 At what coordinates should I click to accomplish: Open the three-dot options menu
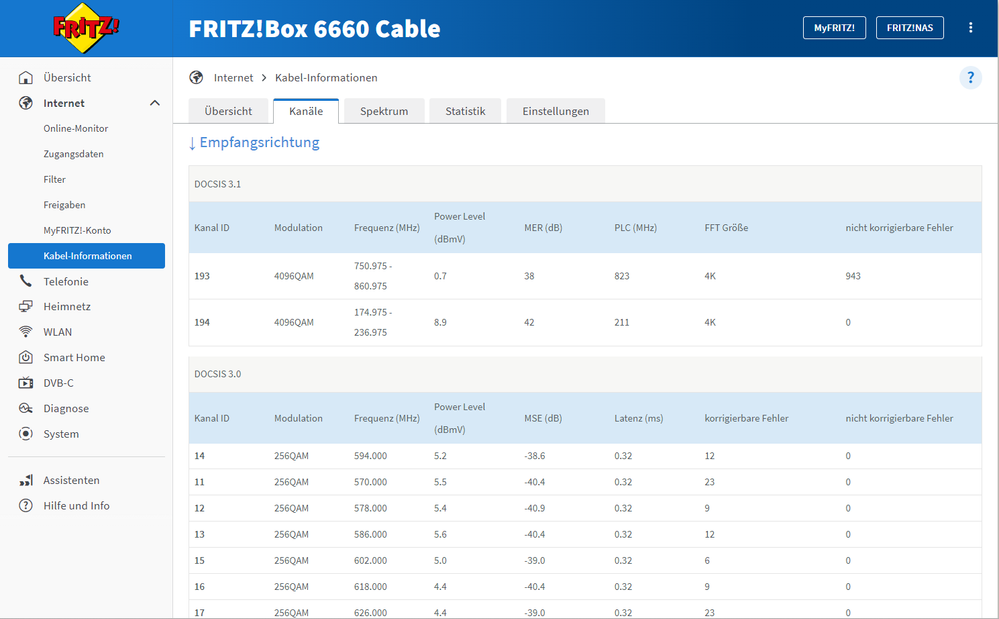point(970,28)
